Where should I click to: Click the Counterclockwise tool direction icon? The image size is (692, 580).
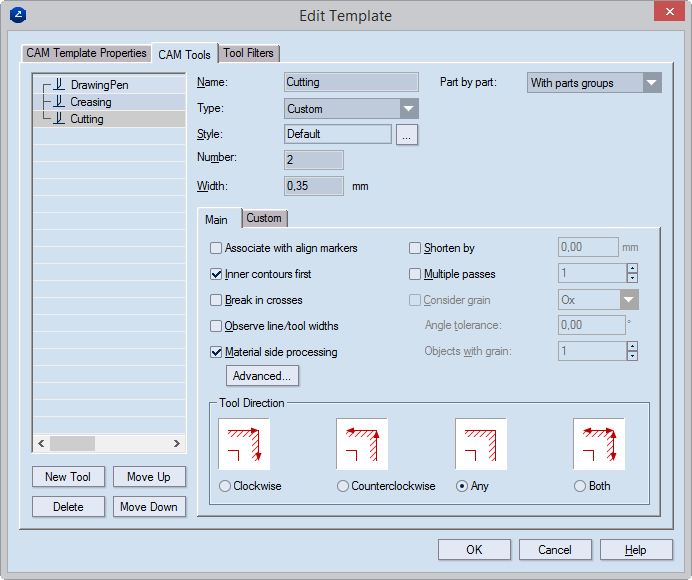click(361, 443)
